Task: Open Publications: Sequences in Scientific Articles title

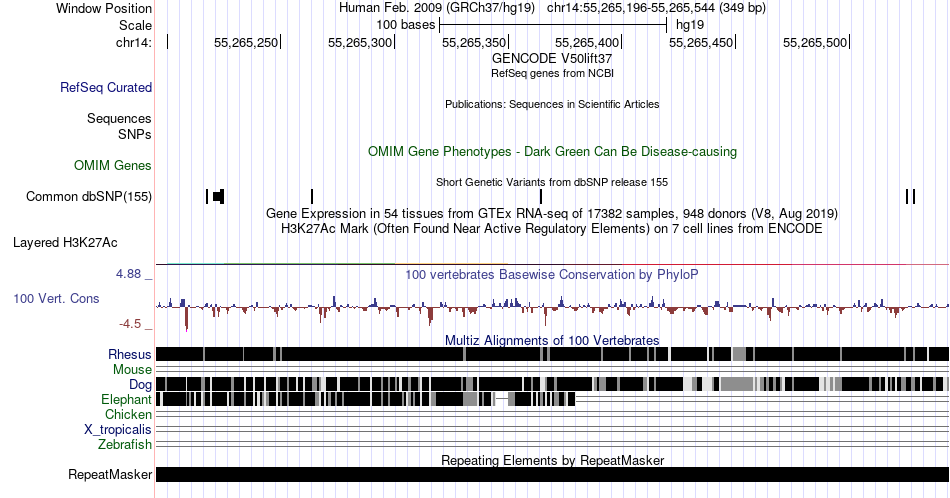Action: pos(552,104)
